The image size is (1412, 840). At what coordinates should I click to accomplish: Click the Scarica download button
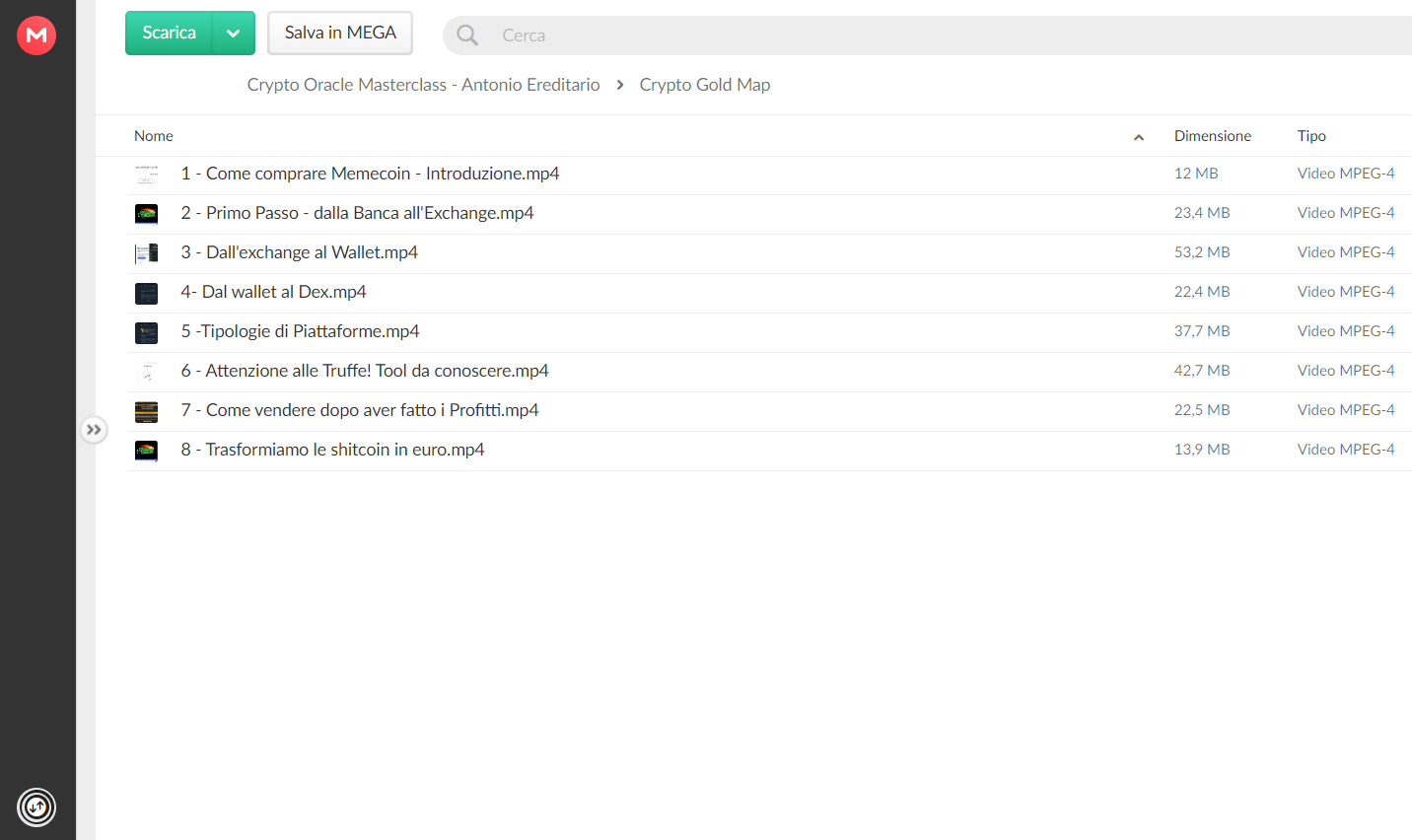169,34
